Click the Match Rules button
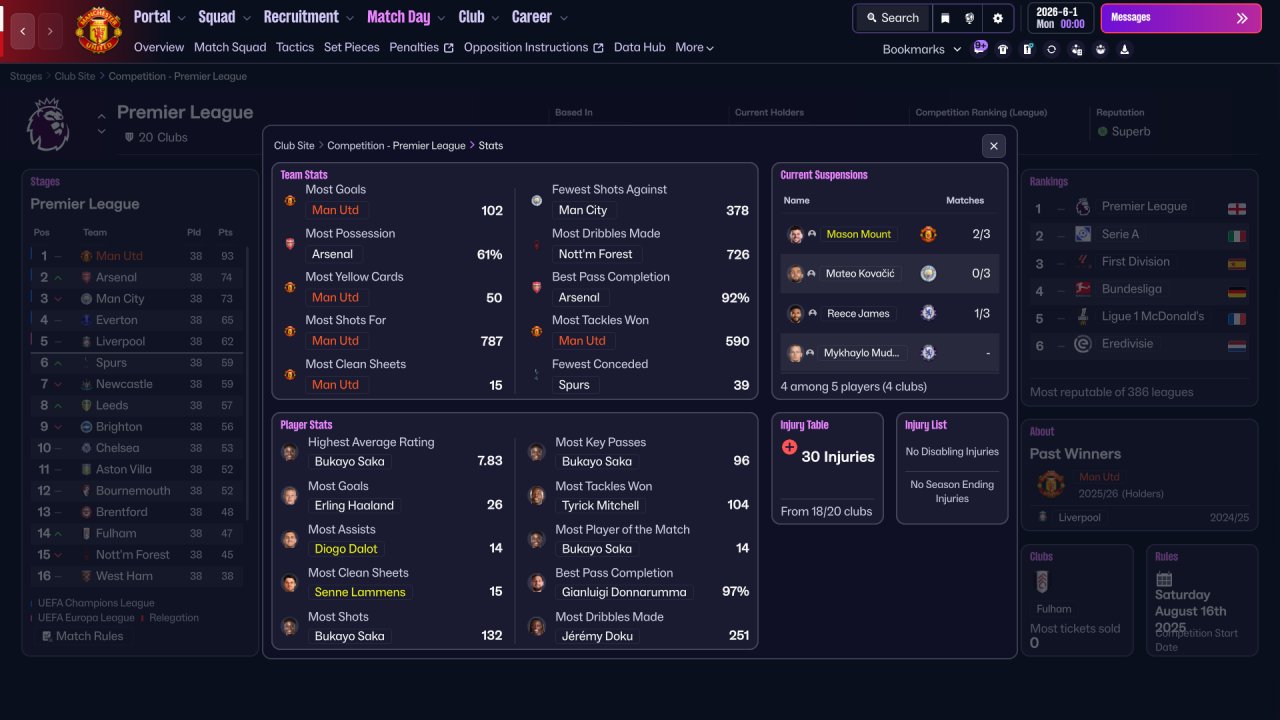The width and height of the screenshot is (1280, 720). (83, 636)
